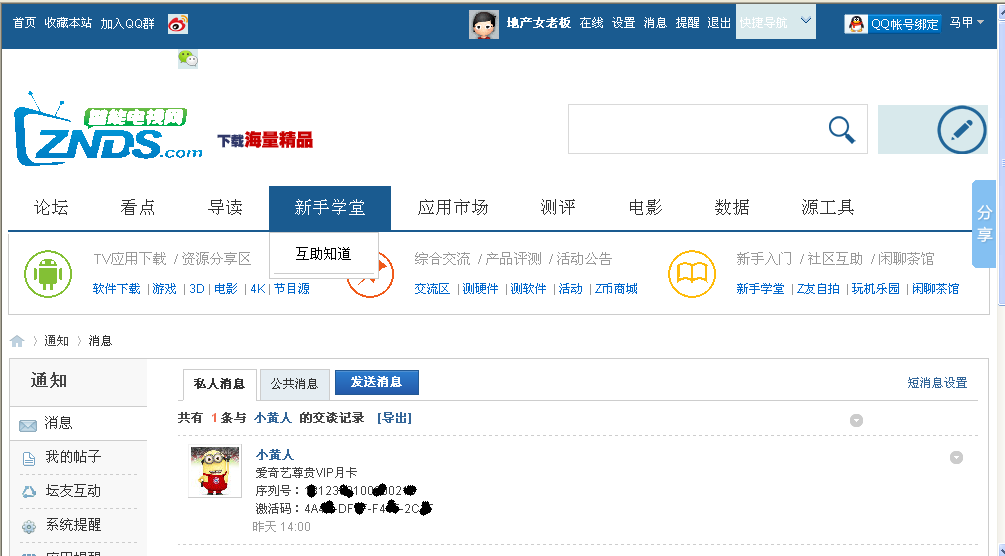Open the 测评 navigation tab
Image resolution: width=1005 pixels, height=556 pixels.
558,208
